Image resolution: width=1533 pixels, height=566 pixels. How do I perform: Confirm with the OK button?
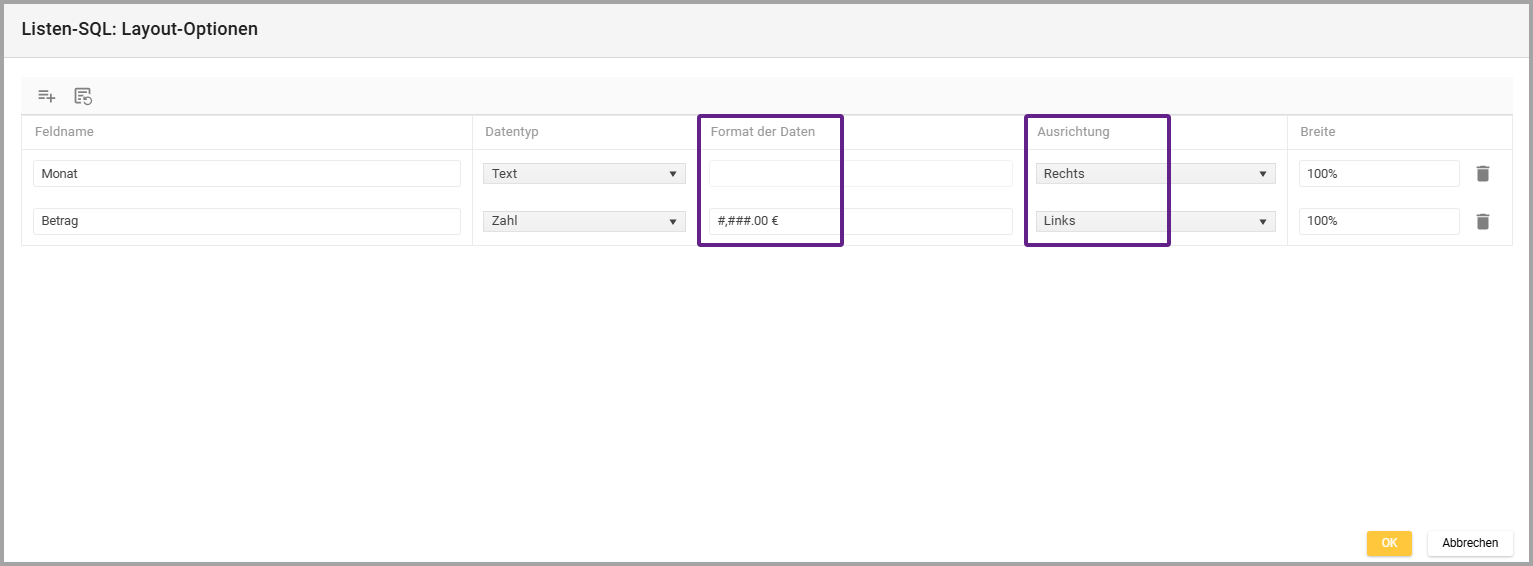pyautogui.click(x=1388, y=543)
